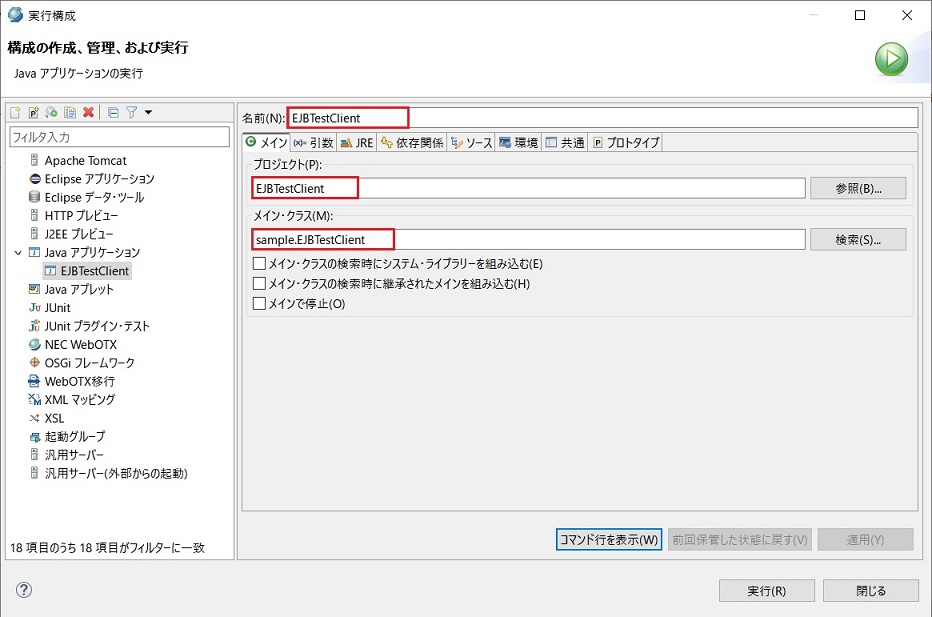This screenshot has height=617, width=932.
Task: Switch to the 引数 tab
Action: point(314,143)
